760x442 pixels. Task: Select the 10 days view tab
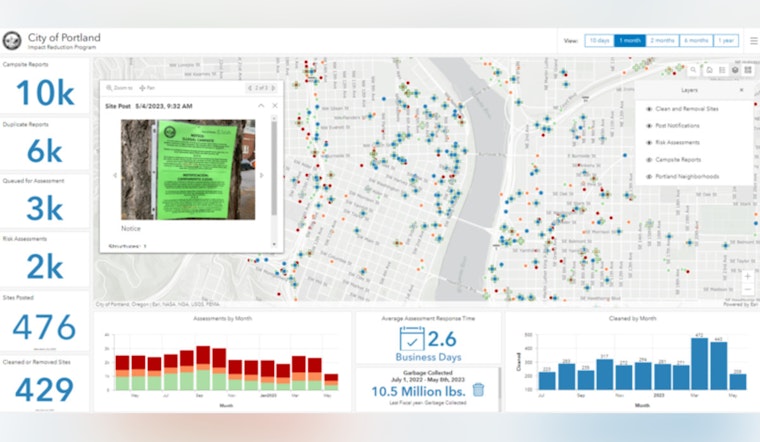[600, 41]
